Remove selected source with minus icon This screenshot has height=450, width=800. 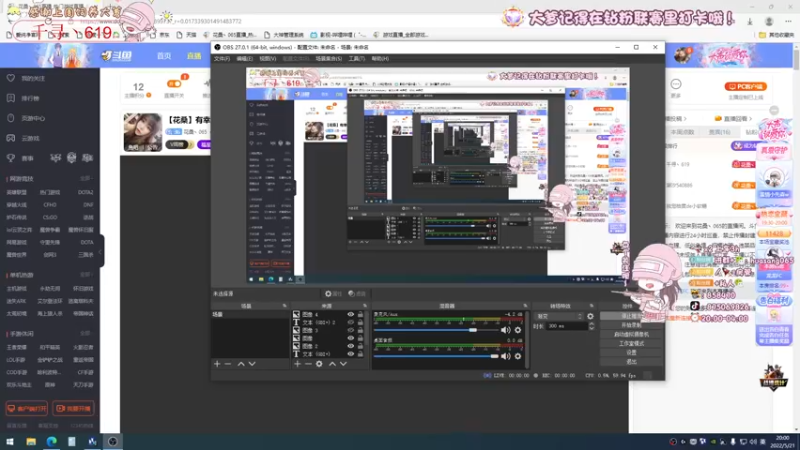[x=308, y=364]
